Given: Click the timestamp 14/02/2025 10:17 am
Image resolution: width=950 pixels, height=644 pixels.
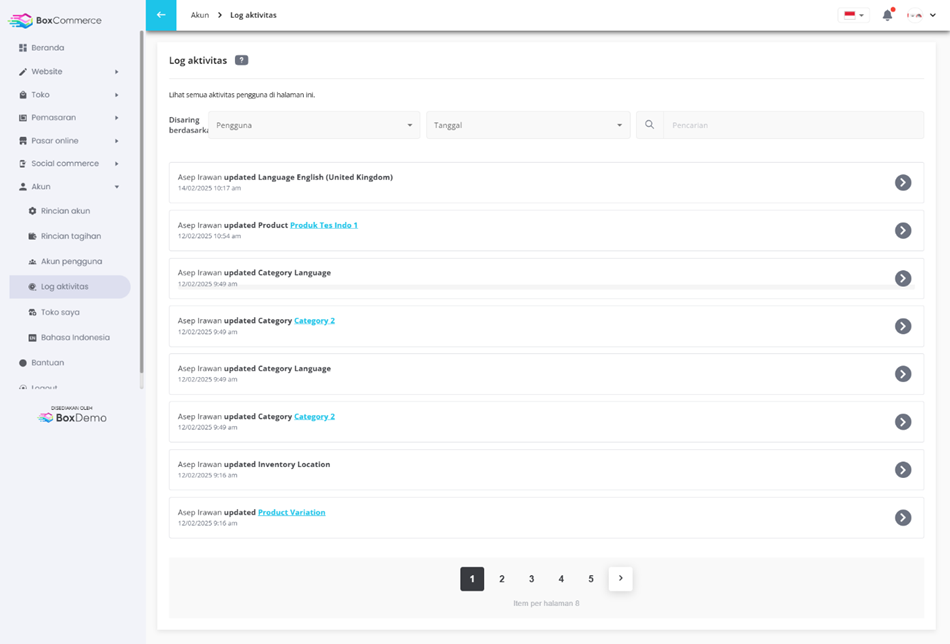Looking at the screenshot, I should 209,188.
